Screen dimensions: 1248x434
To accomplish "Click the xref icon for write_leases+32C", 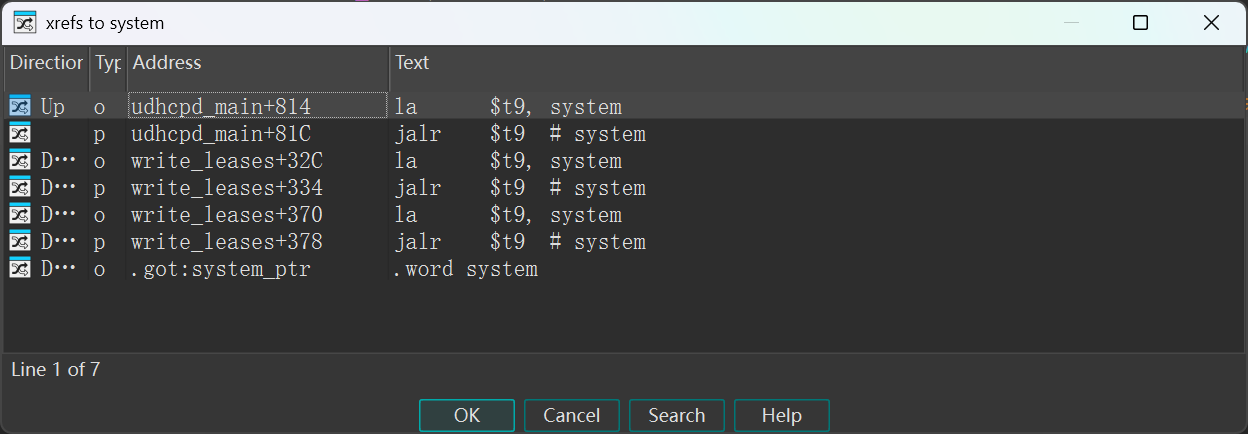I will pyautogui.click(x=20, y=160).
